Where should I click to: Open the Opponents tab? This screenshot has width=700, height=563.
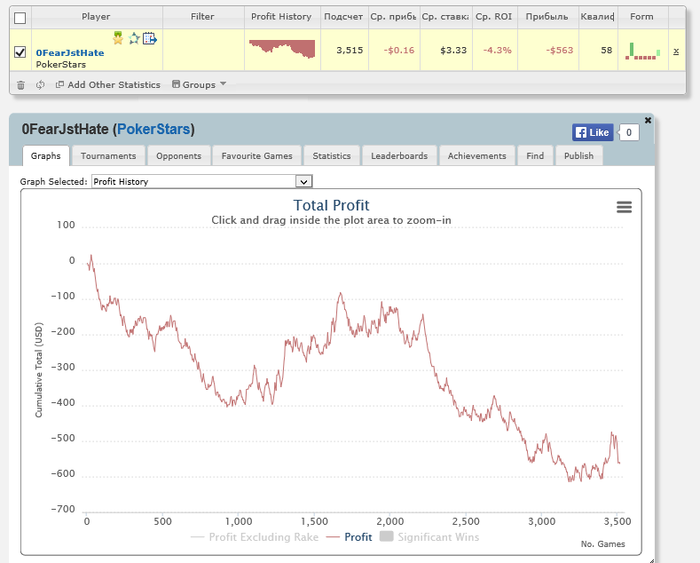click(x=179, y=156)
